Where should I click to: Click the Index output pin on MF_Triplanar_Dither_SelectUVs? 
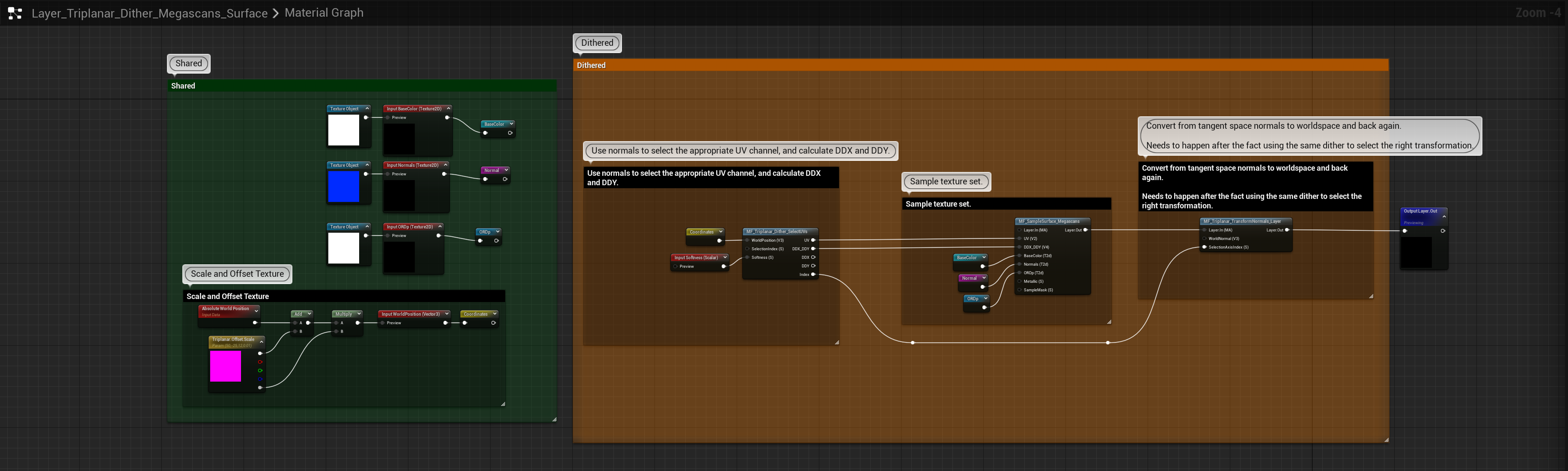812,275
